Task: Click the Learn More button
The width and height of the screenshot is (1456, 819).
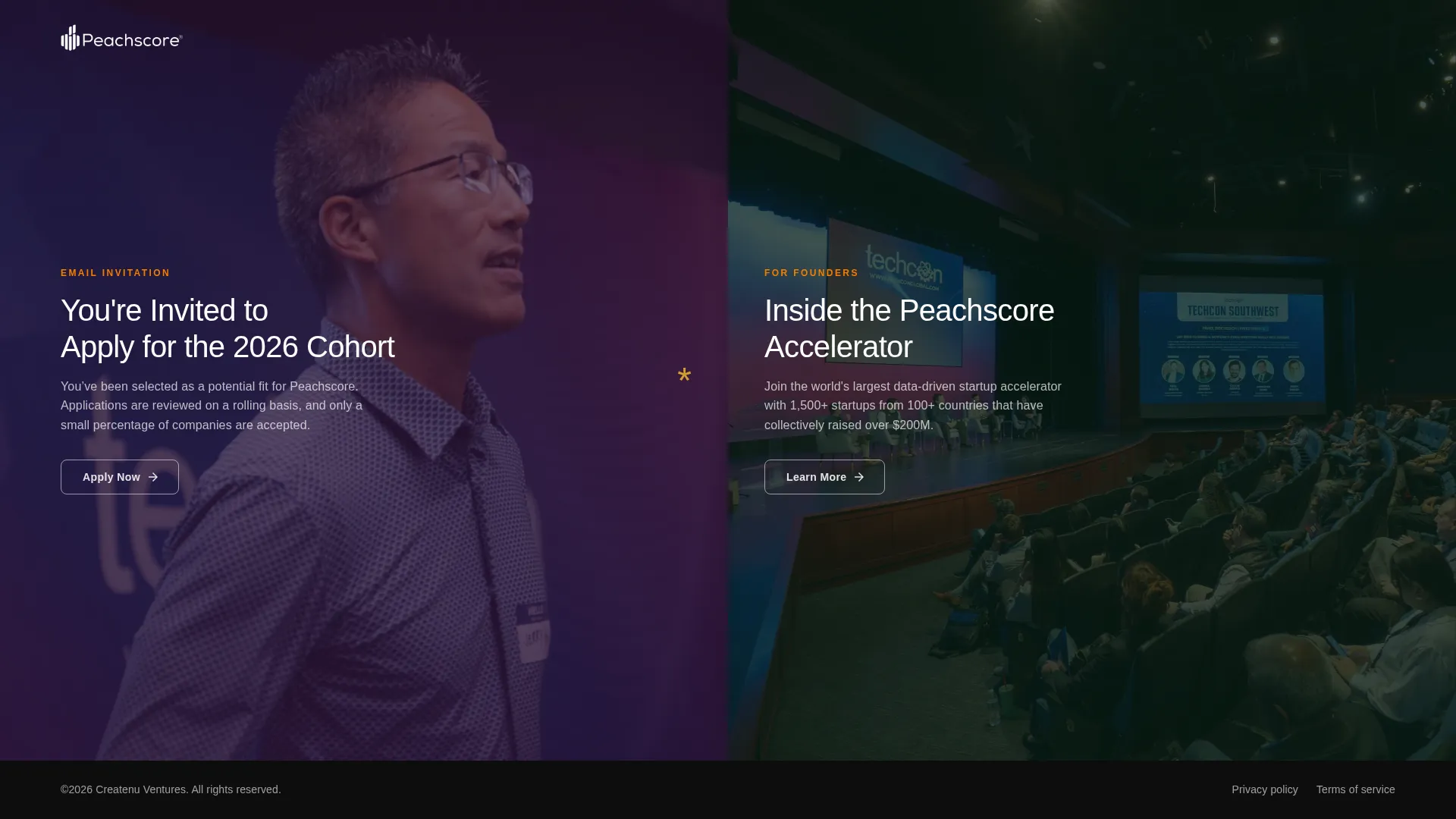Action: pos(824,477)
